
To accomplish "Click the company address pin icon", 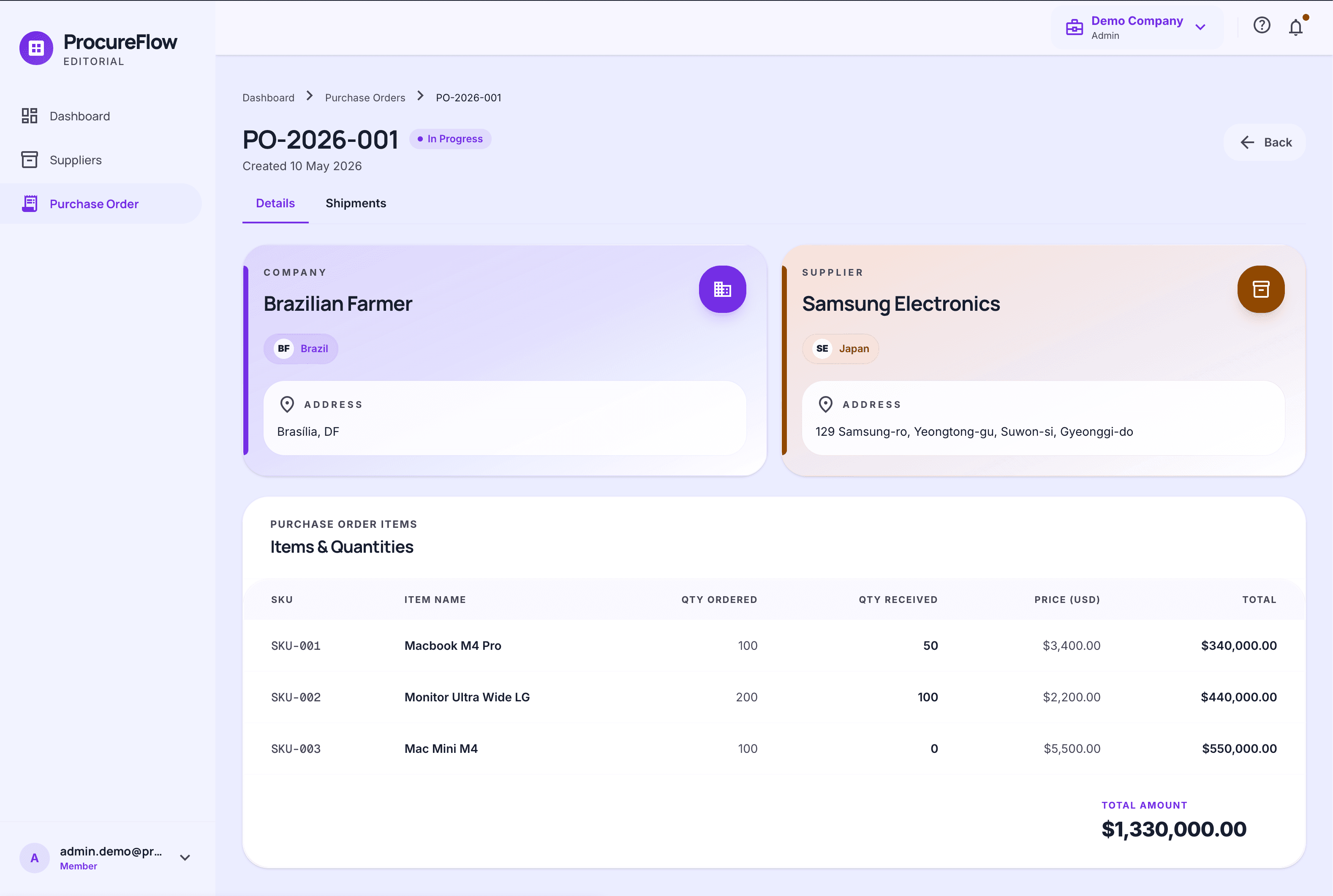I will pos(287,405).
